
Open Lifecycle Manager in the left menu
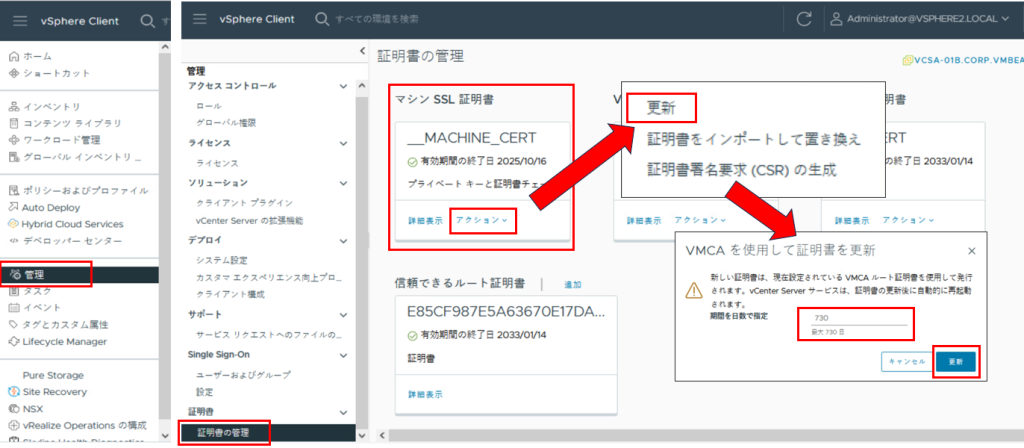57,342
